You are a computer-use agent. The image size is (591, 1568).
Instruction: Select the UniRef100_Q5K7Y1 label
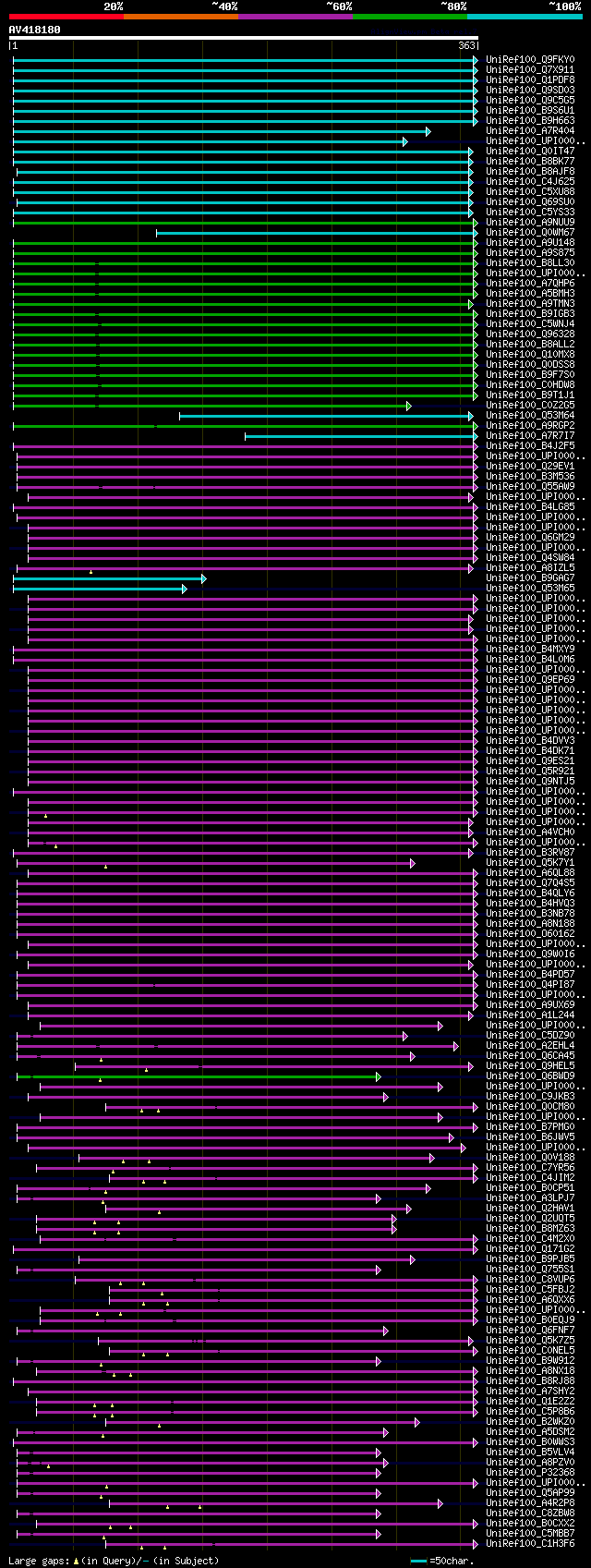click(530, 862)
